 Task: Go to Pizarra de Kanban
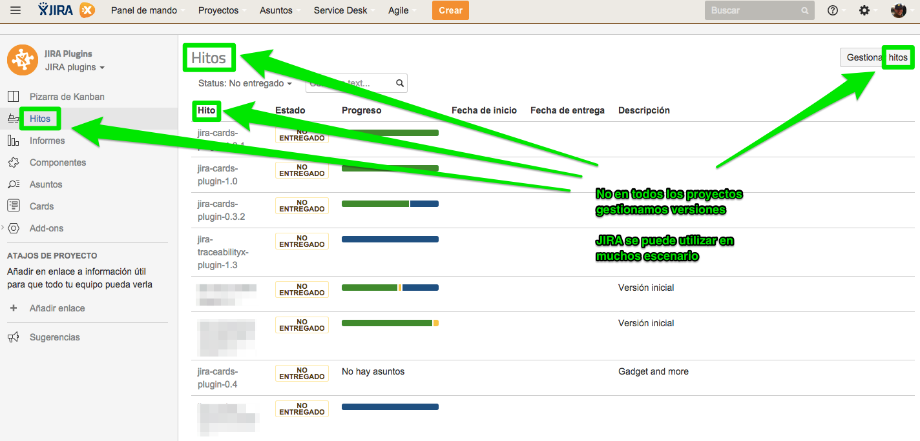67,97
